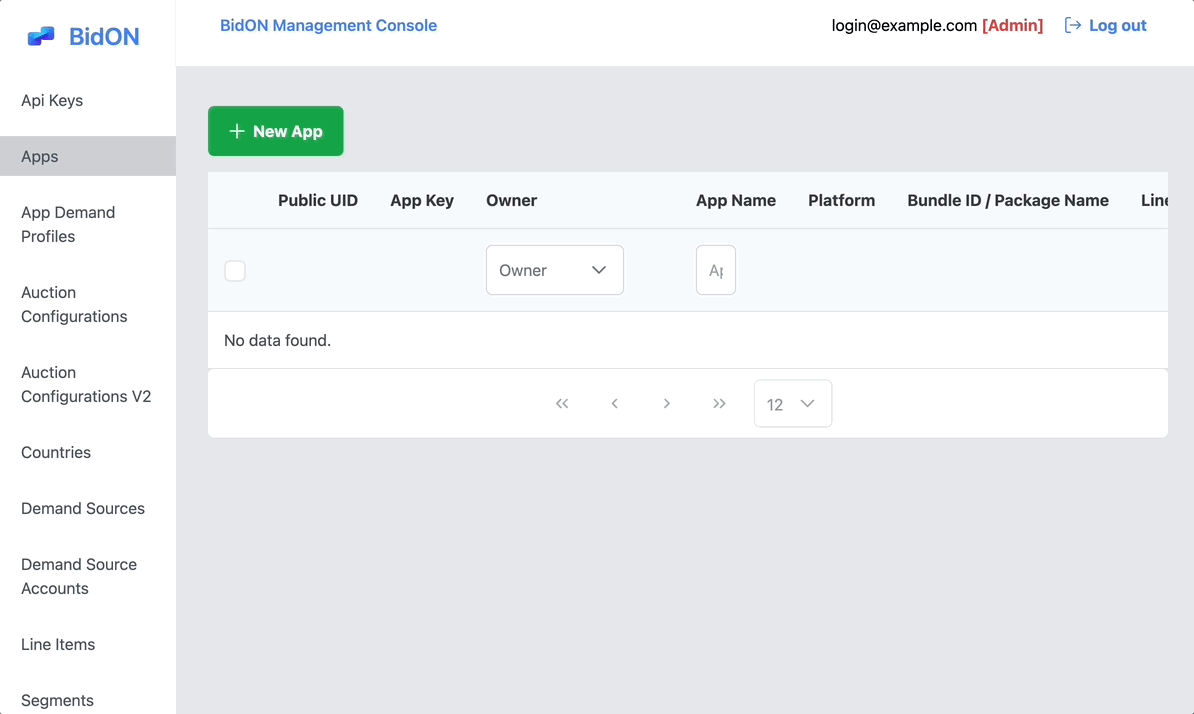
Task: Navigate to Segments in the sidebar
Action: tap(57, 700)
